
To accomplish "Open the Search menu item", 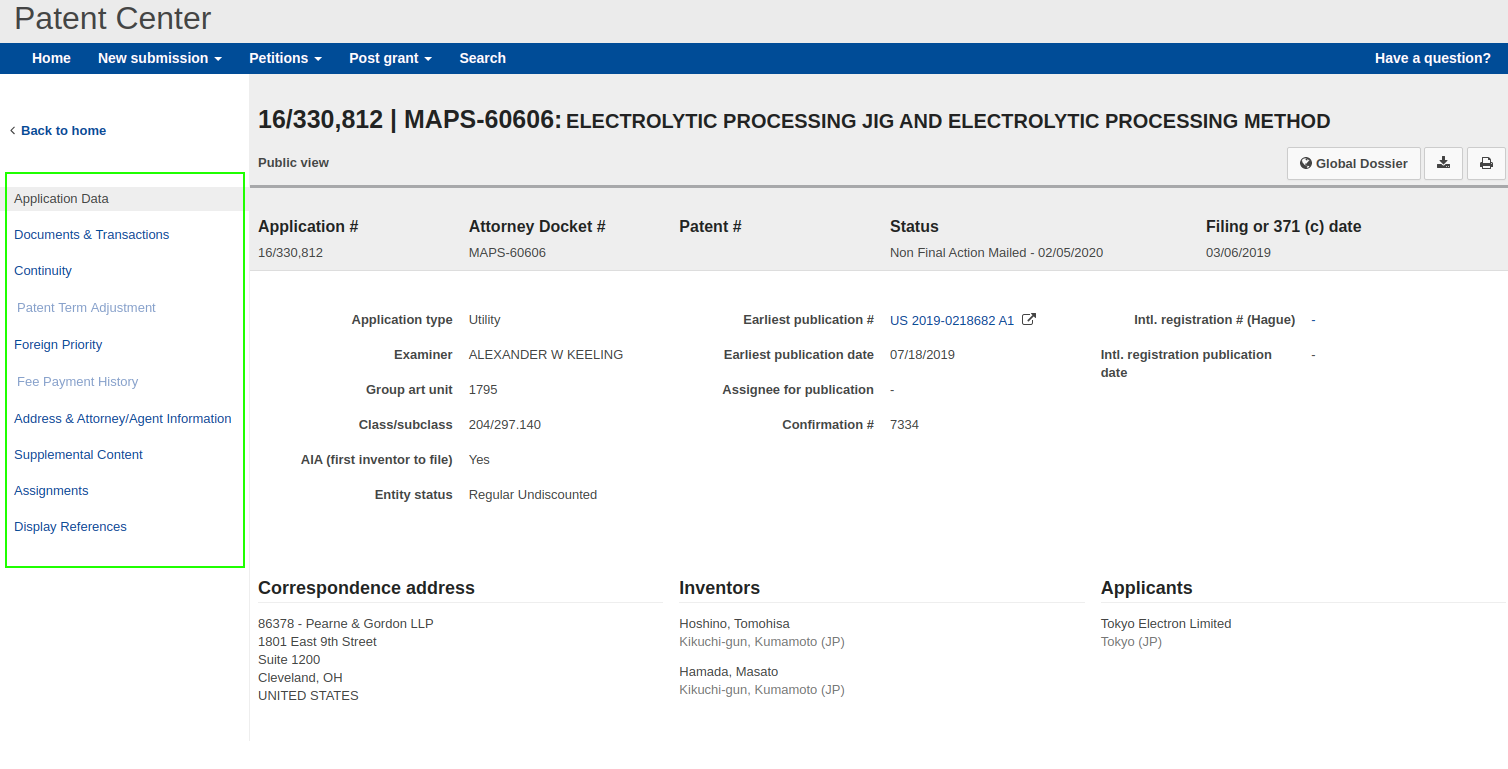I will 482,58.
